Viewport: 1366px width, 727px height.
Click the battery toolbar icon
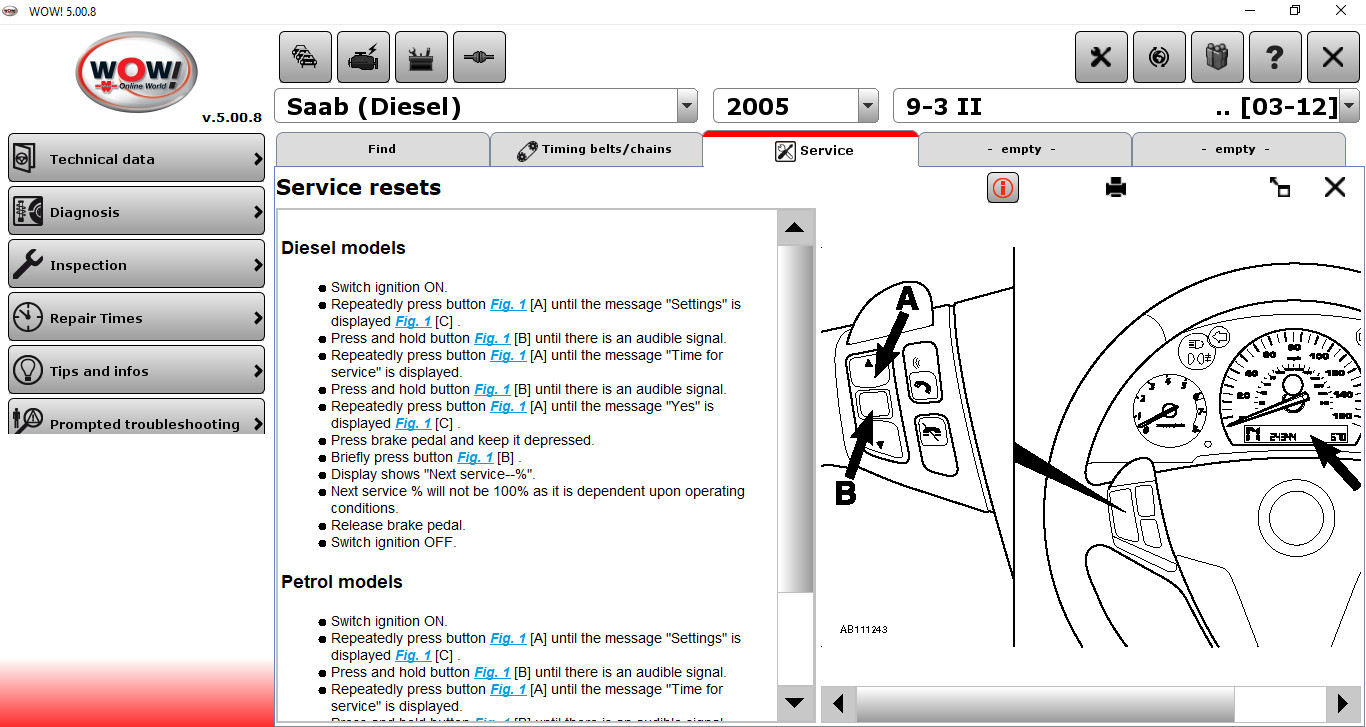pos(421,57)
